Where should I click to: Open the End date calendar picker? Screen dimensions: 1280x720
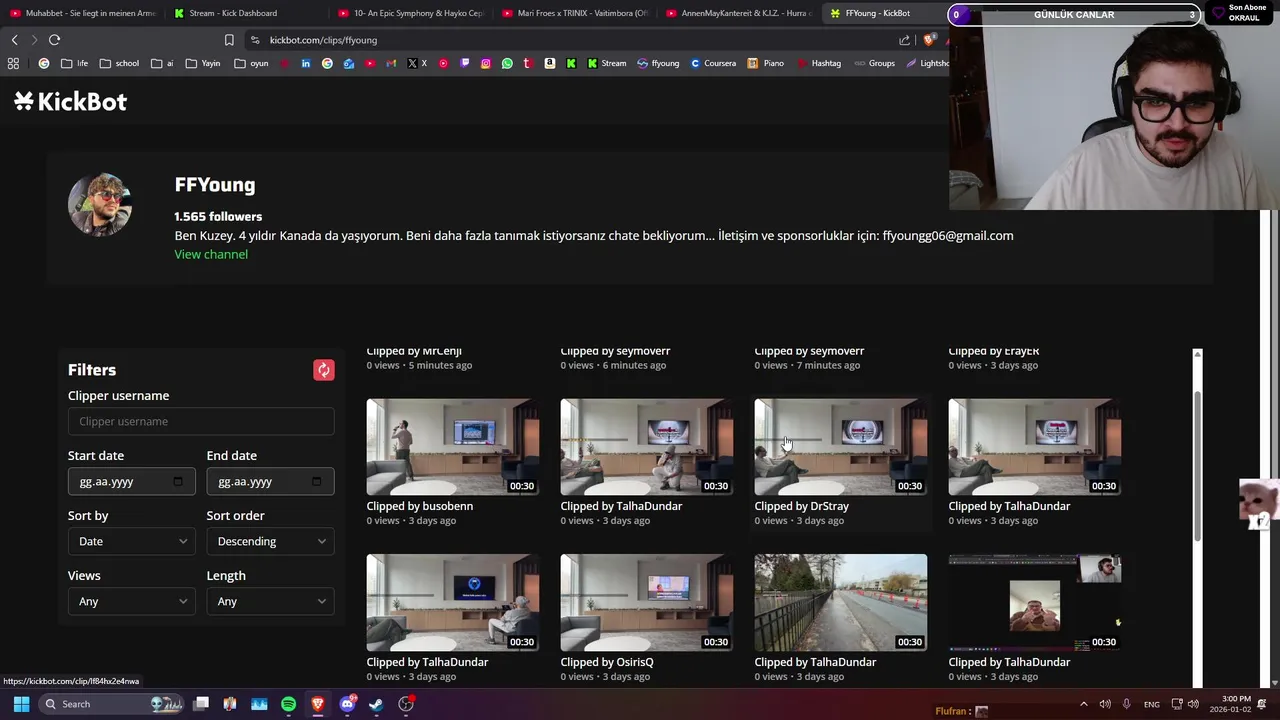(317, 481)
